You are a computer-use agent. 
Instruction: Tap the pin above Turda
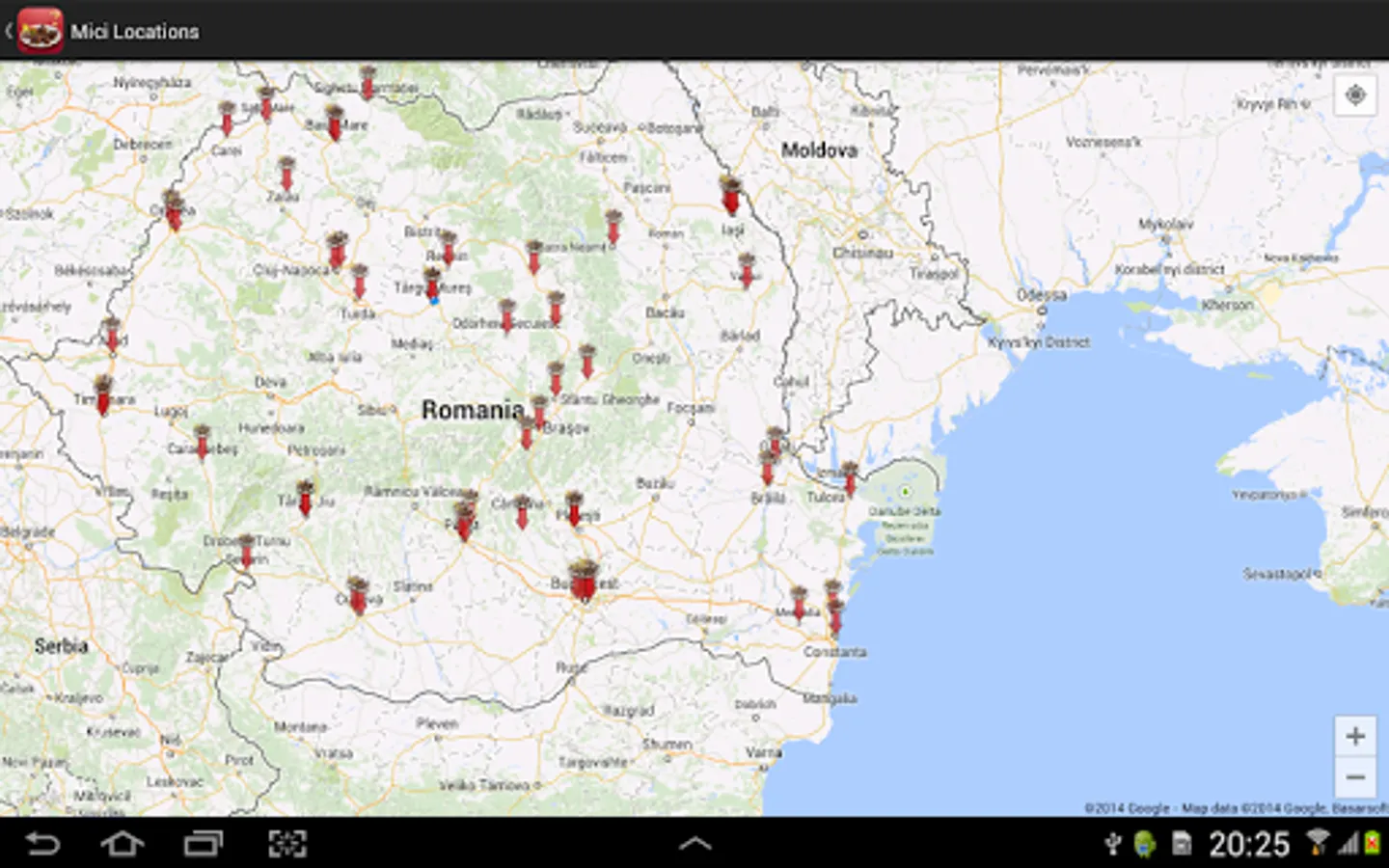tap(359, 283)
